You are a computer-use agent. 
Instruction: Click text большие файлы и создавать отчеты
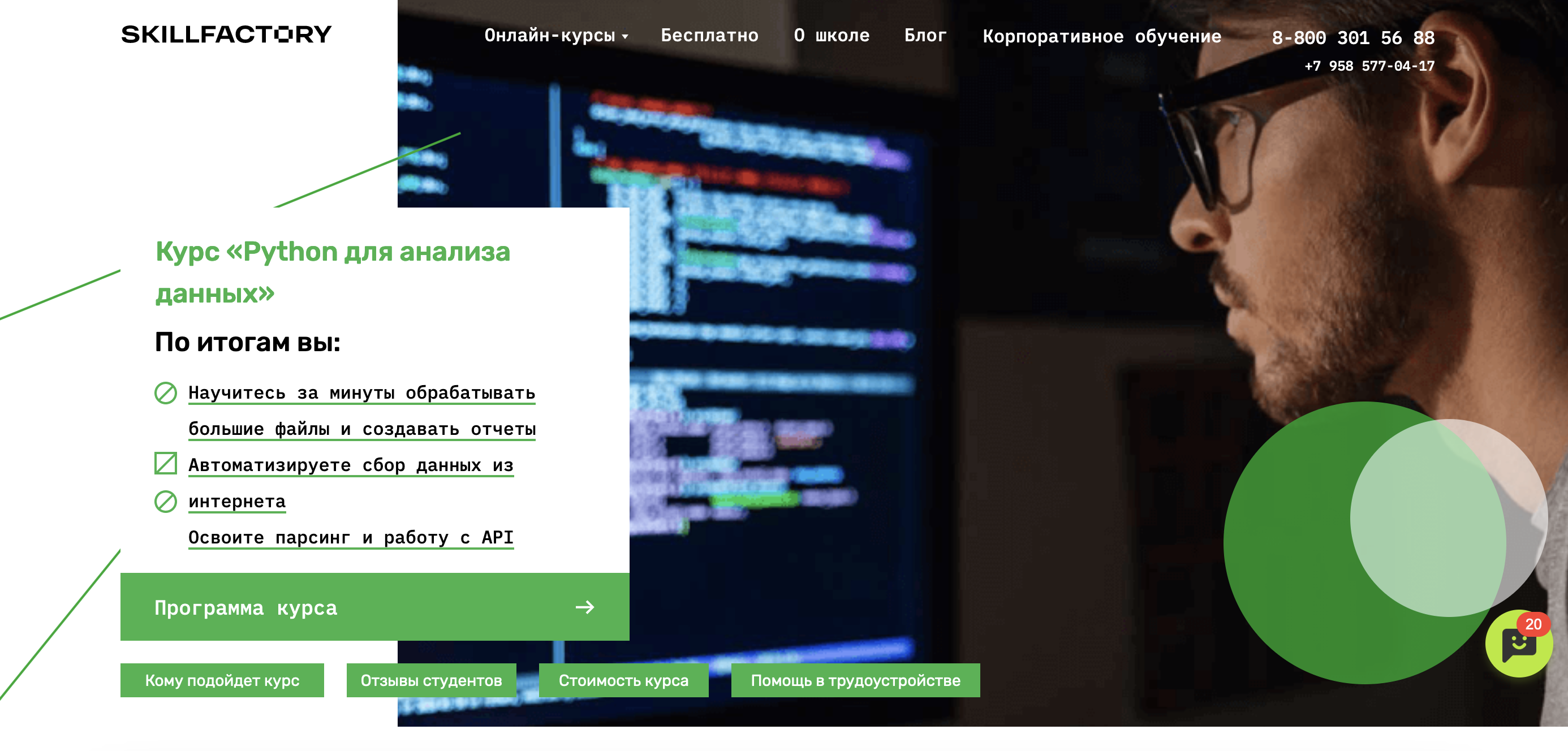tap(361, 429)
